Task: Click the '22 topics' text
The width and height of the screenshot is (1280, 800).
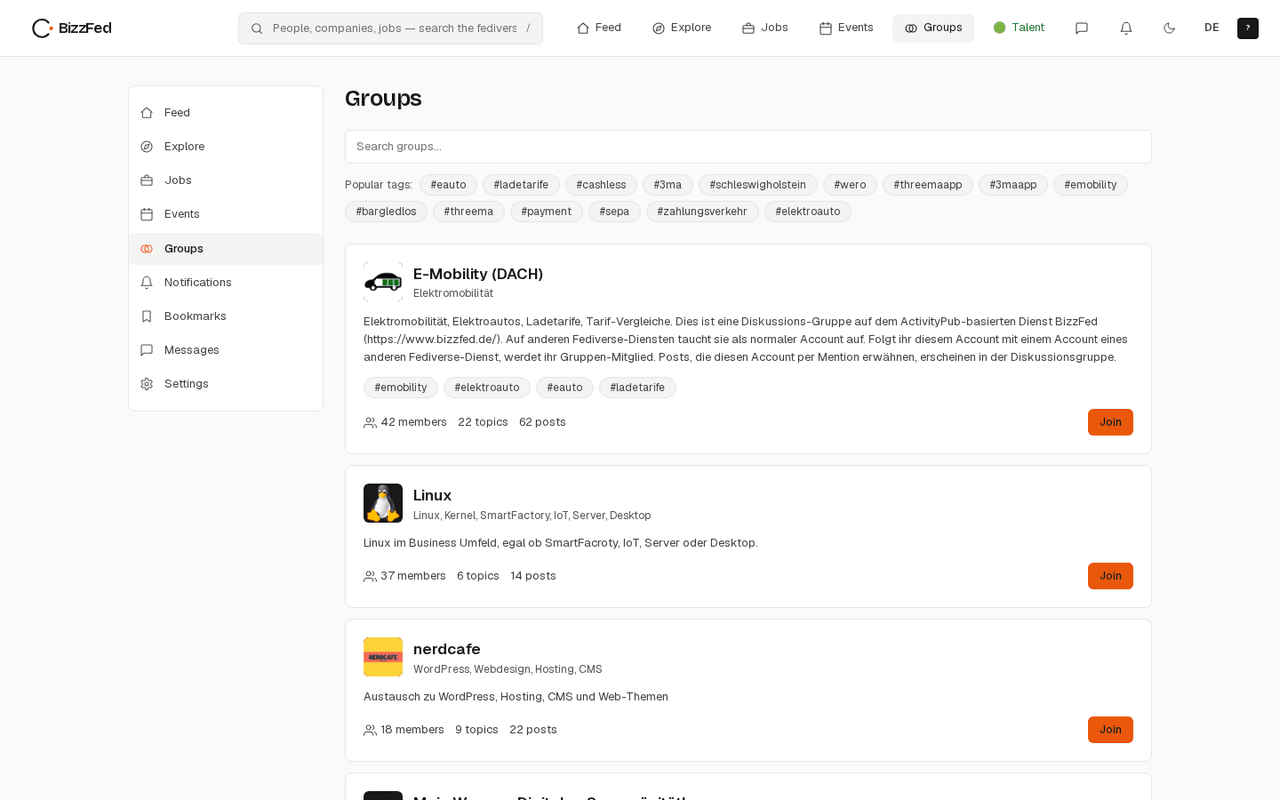Action: click(x=483, y=422)
